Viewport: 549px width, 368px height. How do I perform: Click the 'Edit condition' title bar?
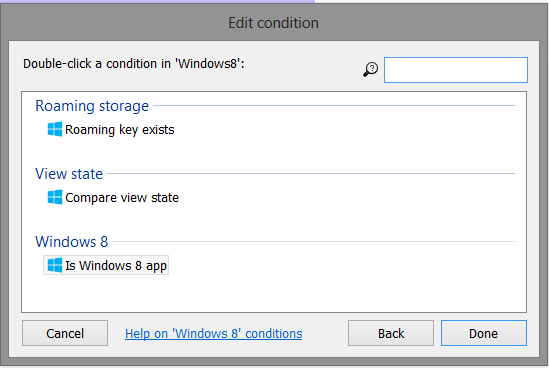(x=273, y=23)
